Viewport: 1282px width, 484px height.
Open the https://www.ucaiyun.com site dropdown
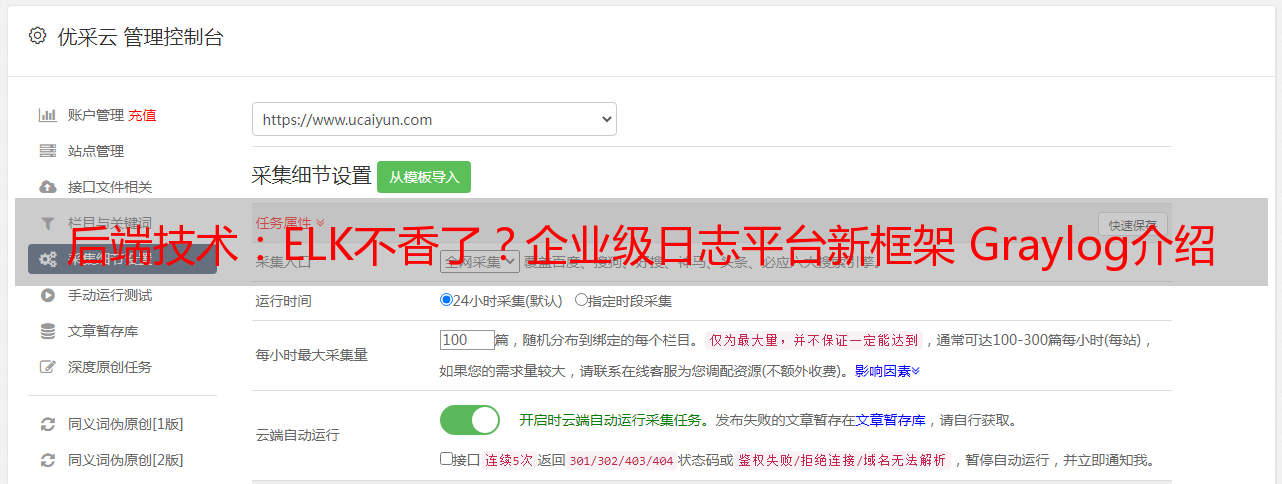coord(434,119)
